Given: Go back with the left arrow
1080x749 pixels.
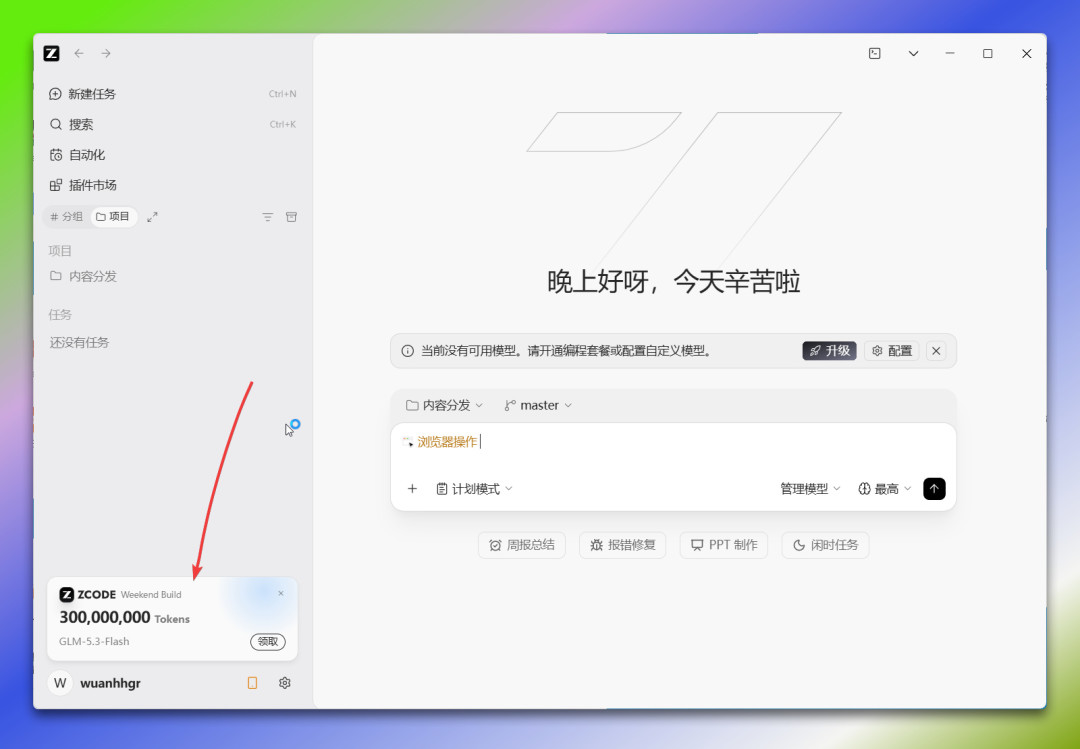Looking at the screenshot, I should coord(79,53).
